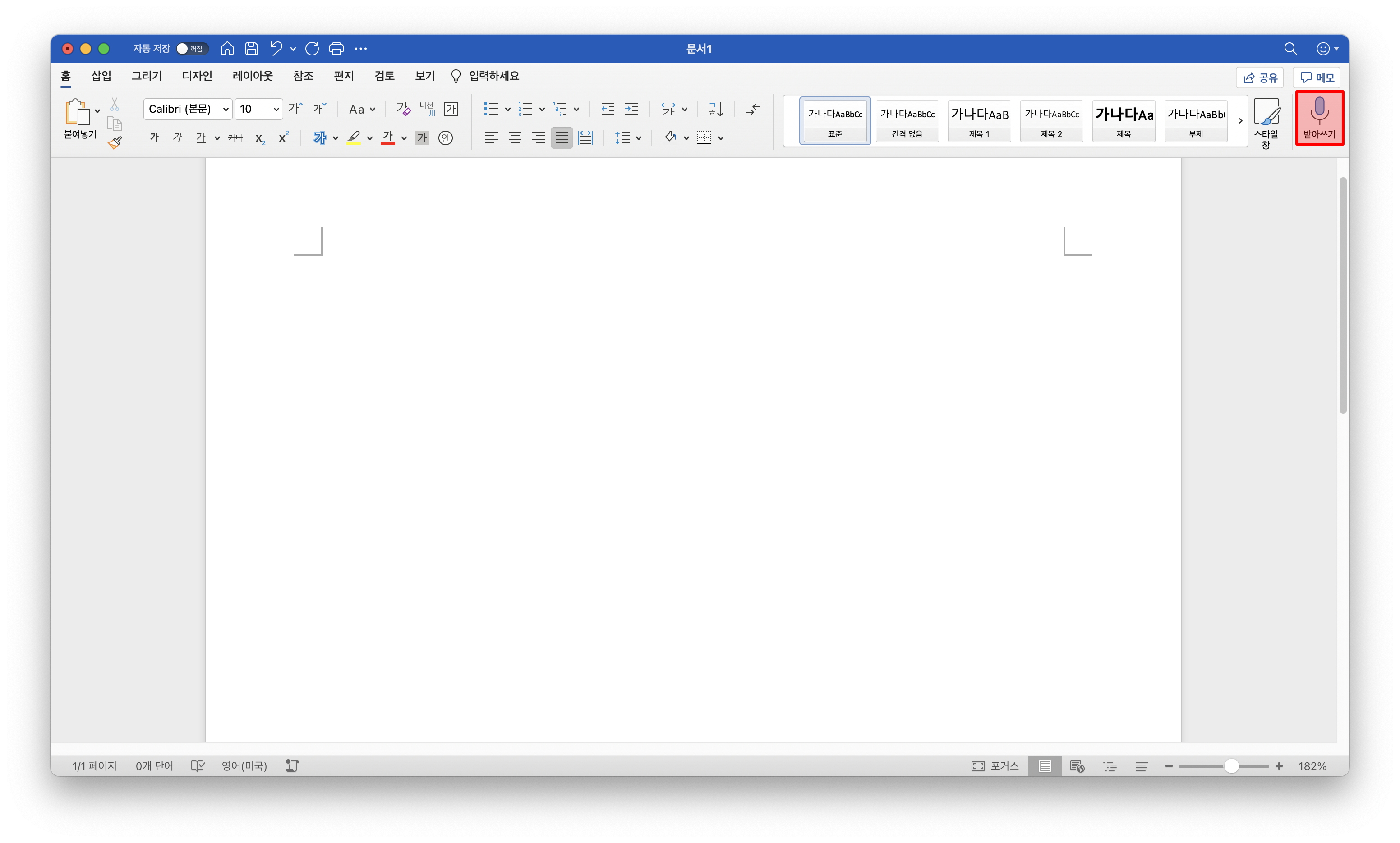Click the 메모 (Comments) button
Screen dimensions: 1400x843
click(x=1317, y=78)
